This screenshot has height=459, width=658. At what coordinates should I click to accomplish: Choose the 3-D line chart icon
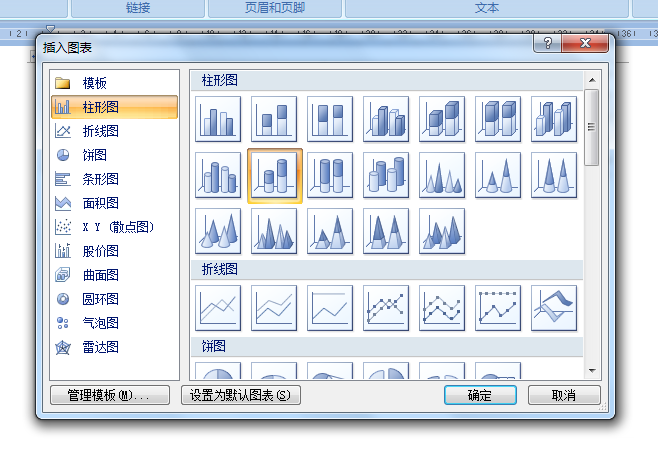[554, 308]
